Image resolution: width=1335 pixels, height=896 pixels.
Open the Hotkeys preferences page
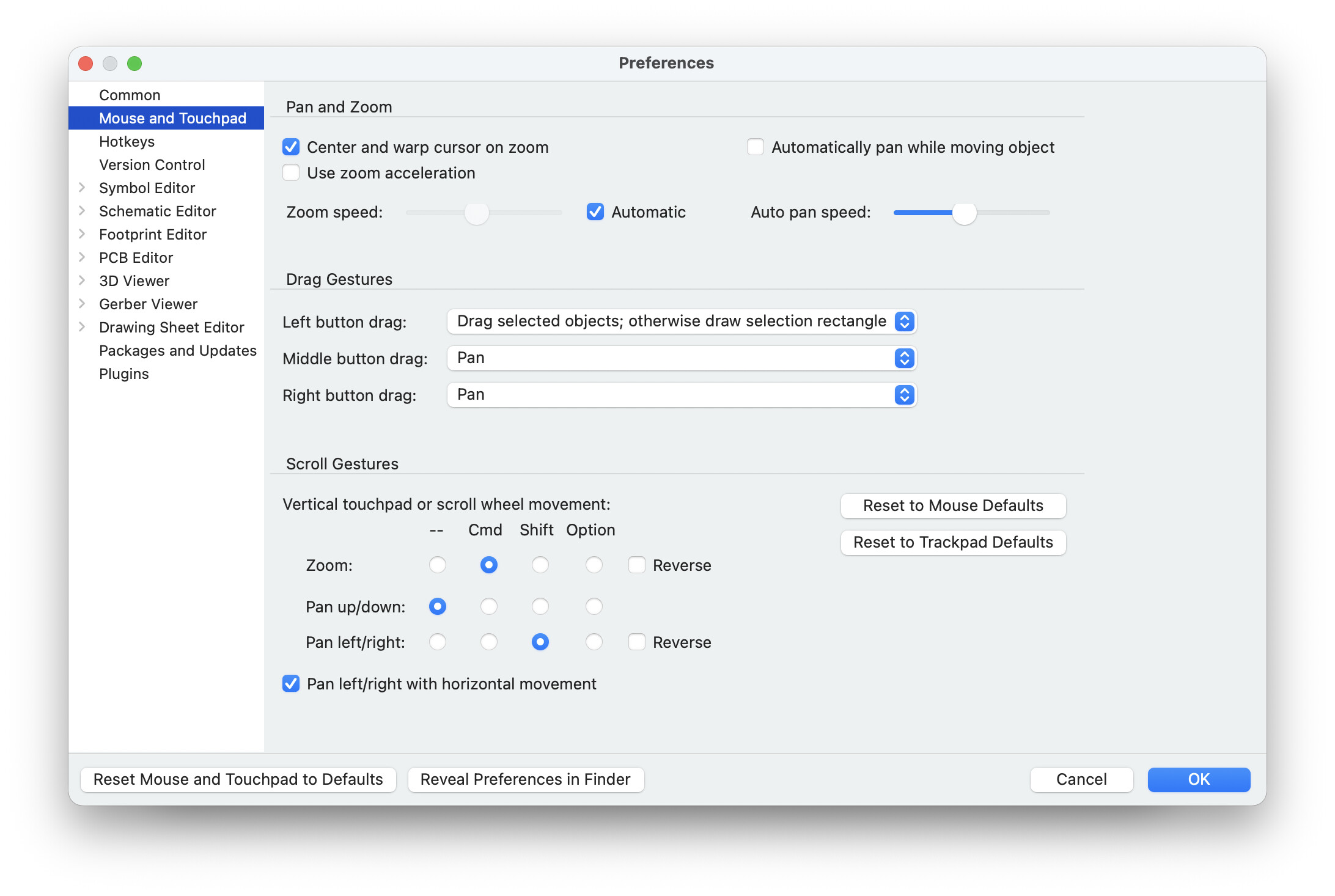click(127, 141)
